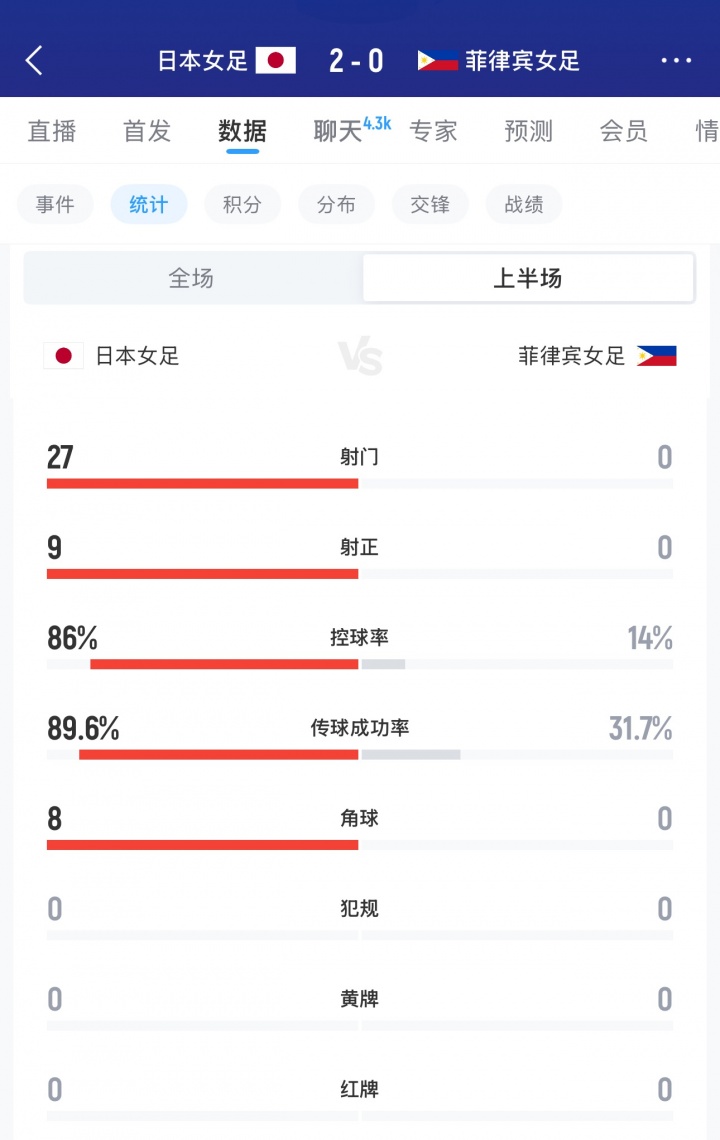Tap Philippines flag beside 菲律宾女足 in stats card

point(656,356)
